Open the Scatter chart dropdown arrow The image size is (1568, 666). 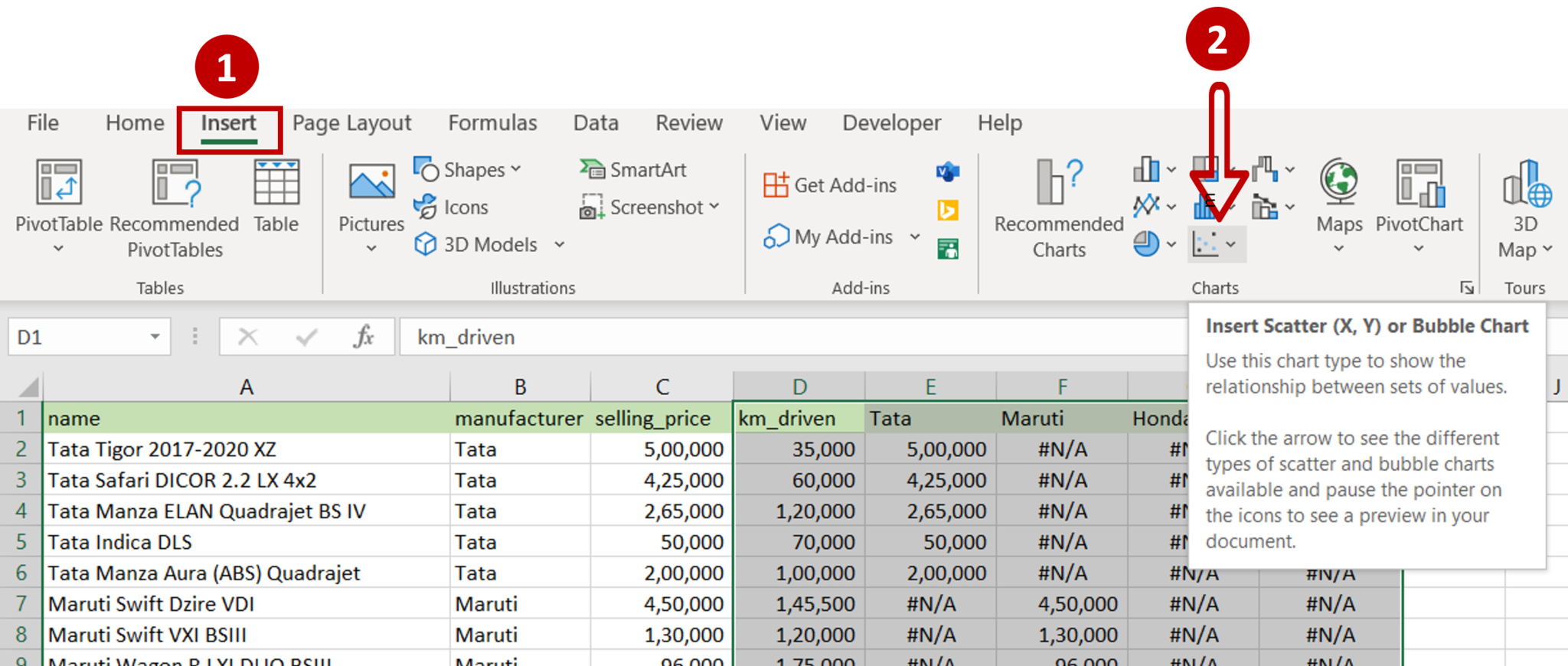pos(1231,245)
